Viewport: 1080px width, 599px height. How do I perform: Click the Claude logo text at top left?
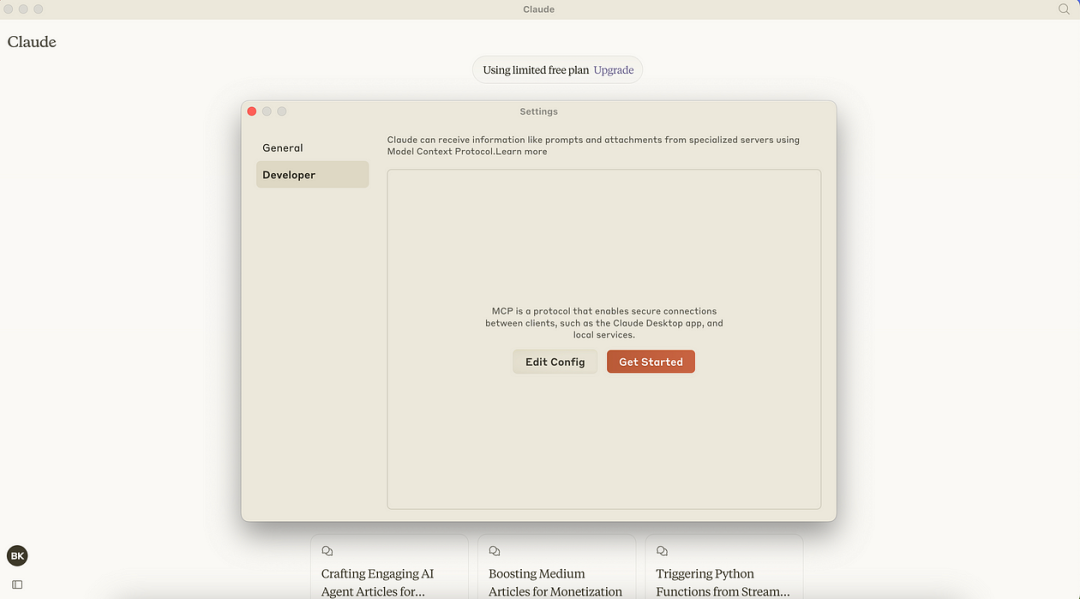click(x=32, y=42)
